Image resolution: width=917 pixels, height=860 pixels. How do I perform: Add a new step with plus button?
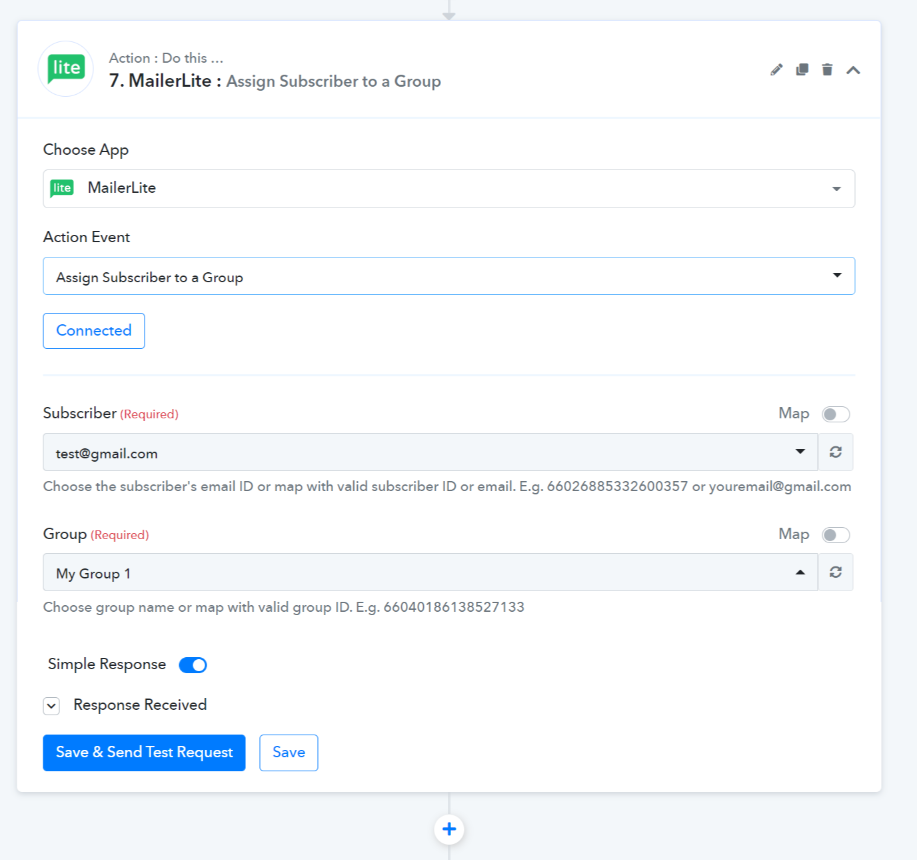pyautogui.click(x=449, y=829)
